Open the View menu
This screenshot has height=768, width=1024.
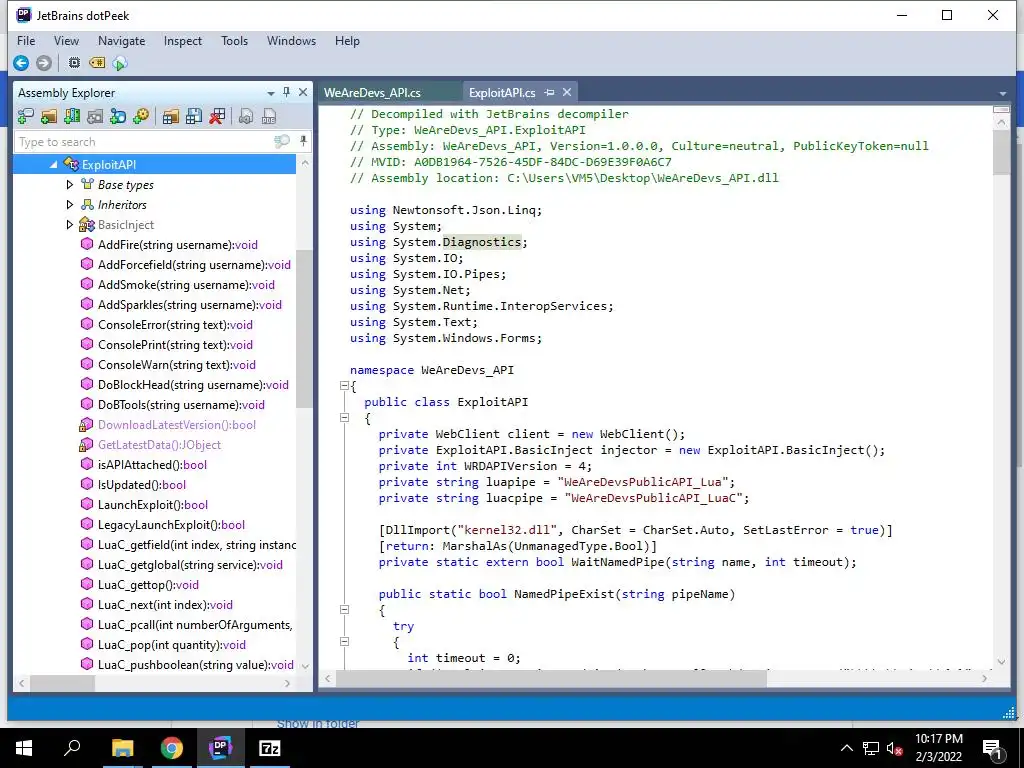pyautogui.click(x=66, y=40)
